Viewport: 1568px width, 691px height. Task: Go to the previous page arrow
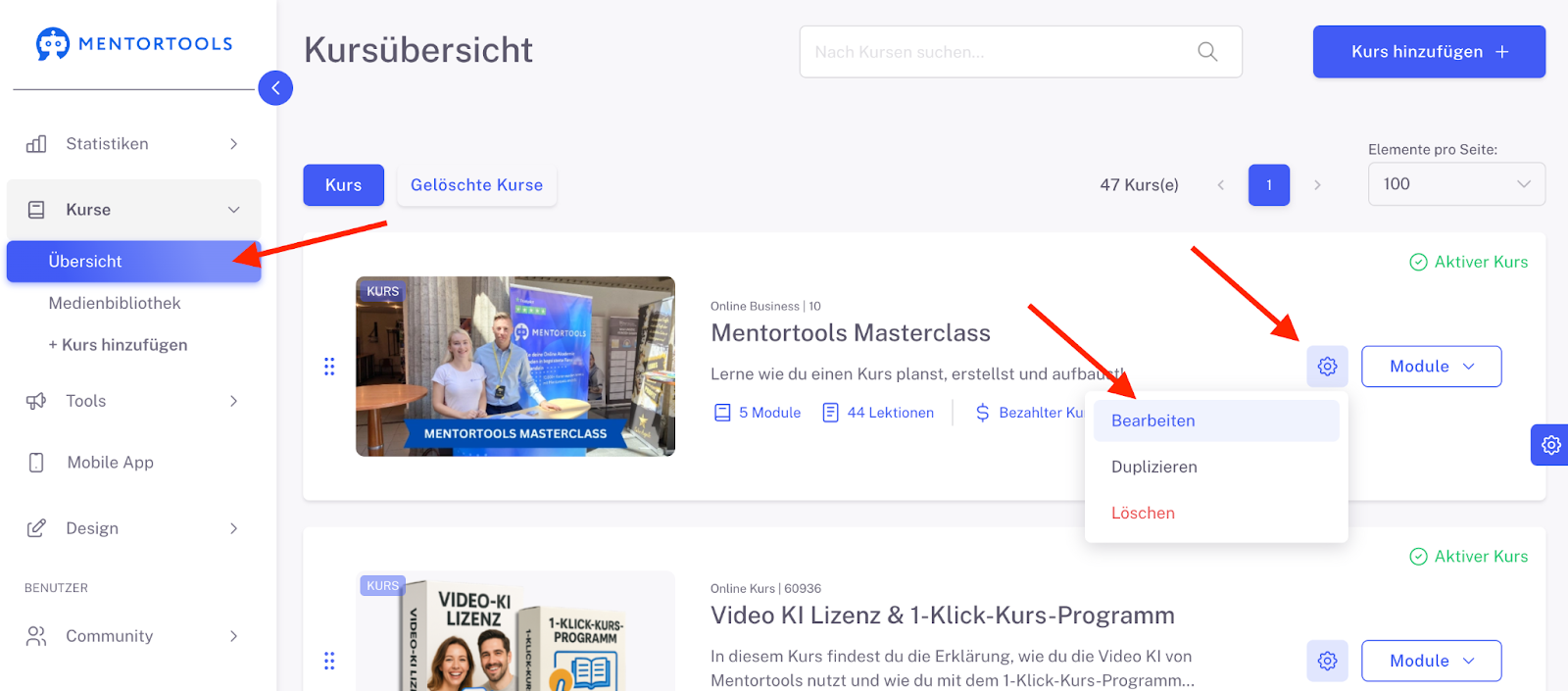click(1221, 185)
